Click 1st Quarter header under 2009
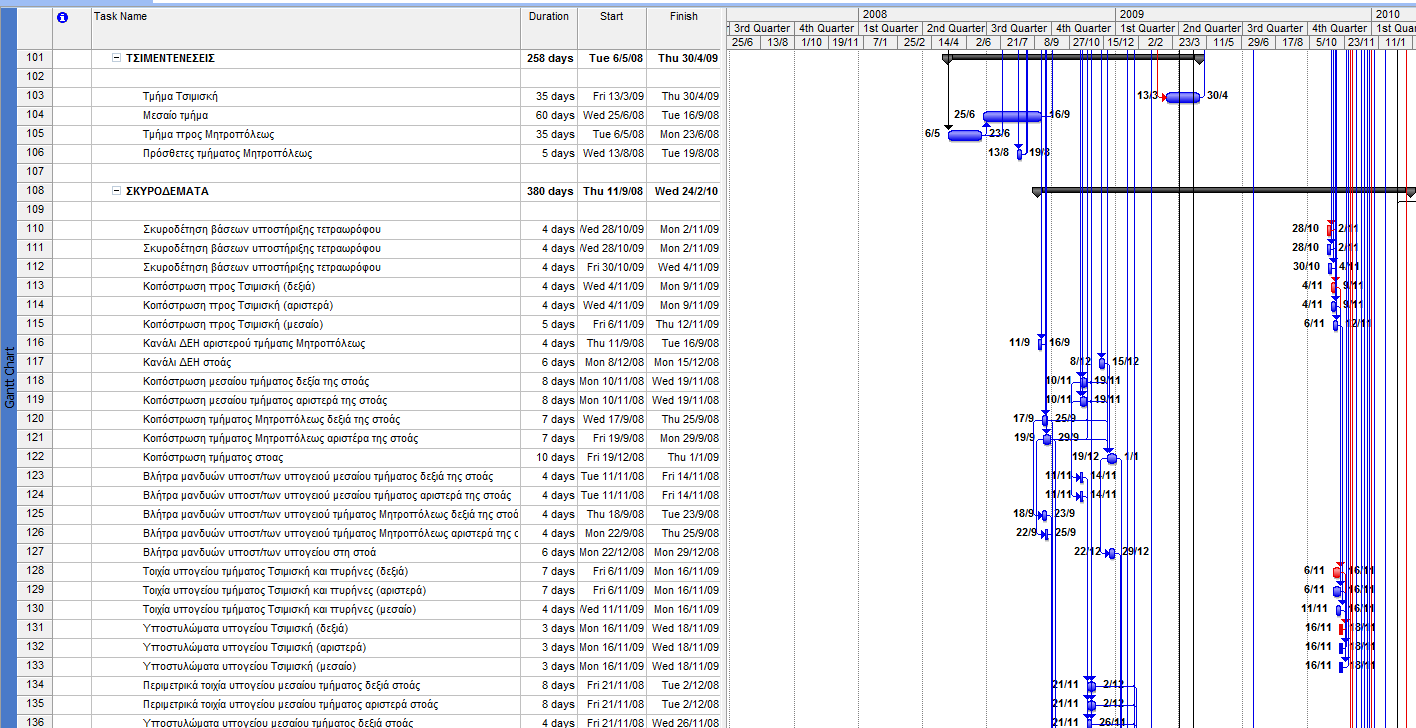This screenshot has width=1416, height=728. click(1147, 28)
